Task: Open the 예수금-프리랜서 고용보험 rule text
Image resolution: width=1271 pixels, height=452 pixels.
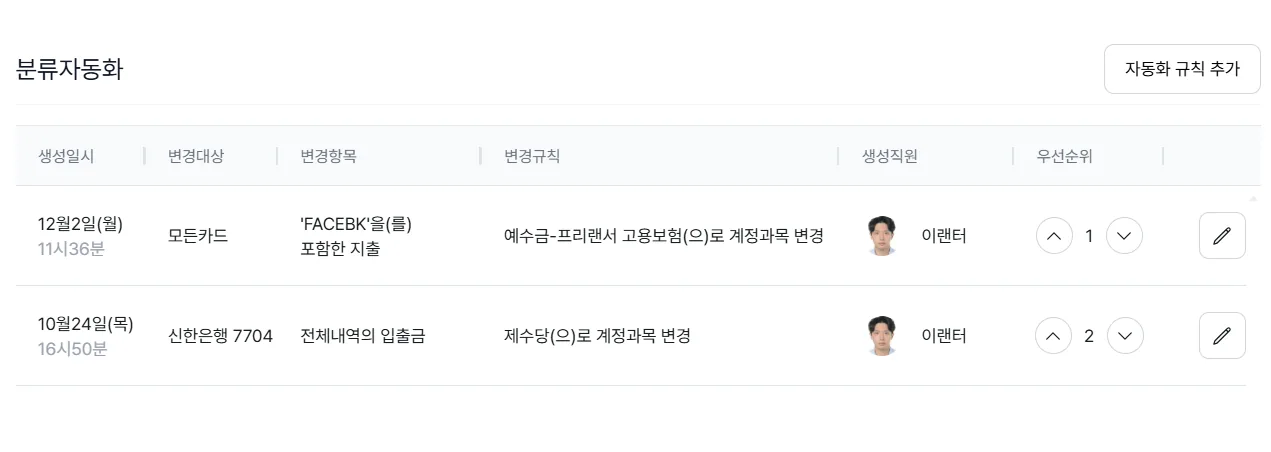Action: tap(664, 236)
